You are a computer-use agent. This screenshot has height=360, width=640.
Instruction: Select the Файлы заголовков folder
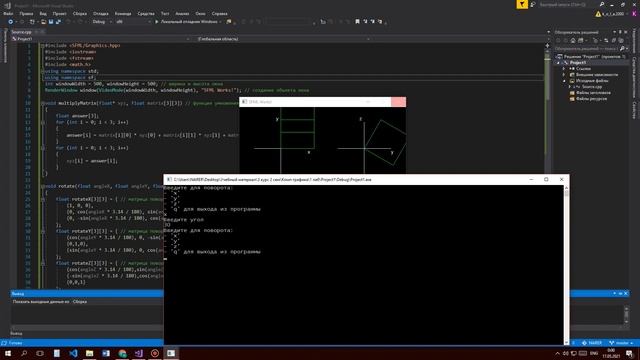tap(593, 93)
